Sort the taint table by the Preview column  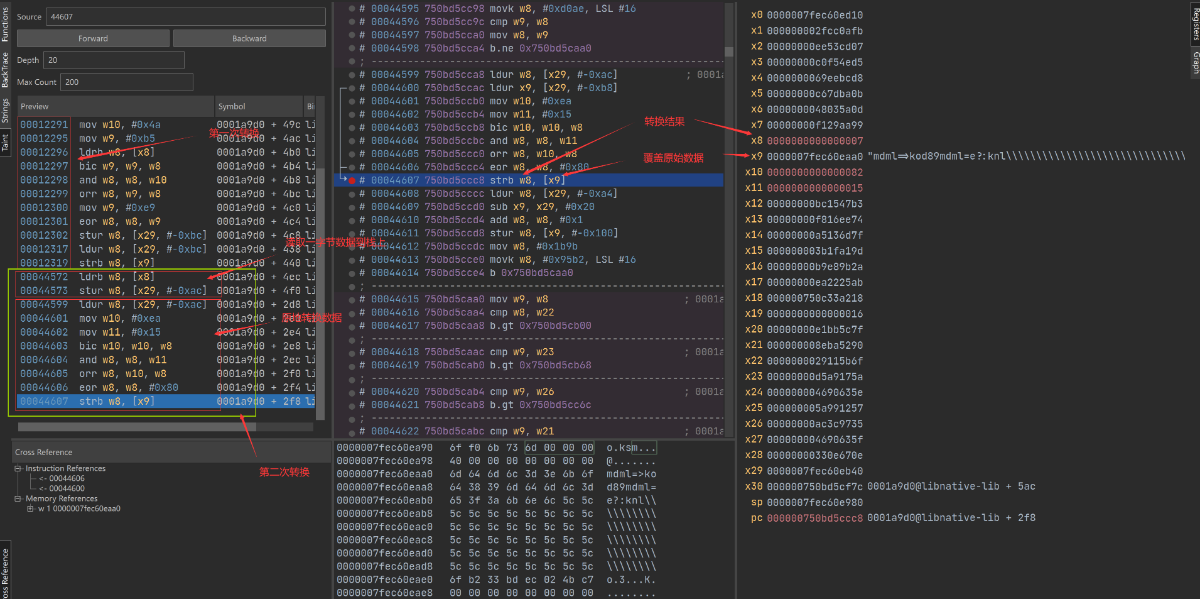tap(116, 106)
